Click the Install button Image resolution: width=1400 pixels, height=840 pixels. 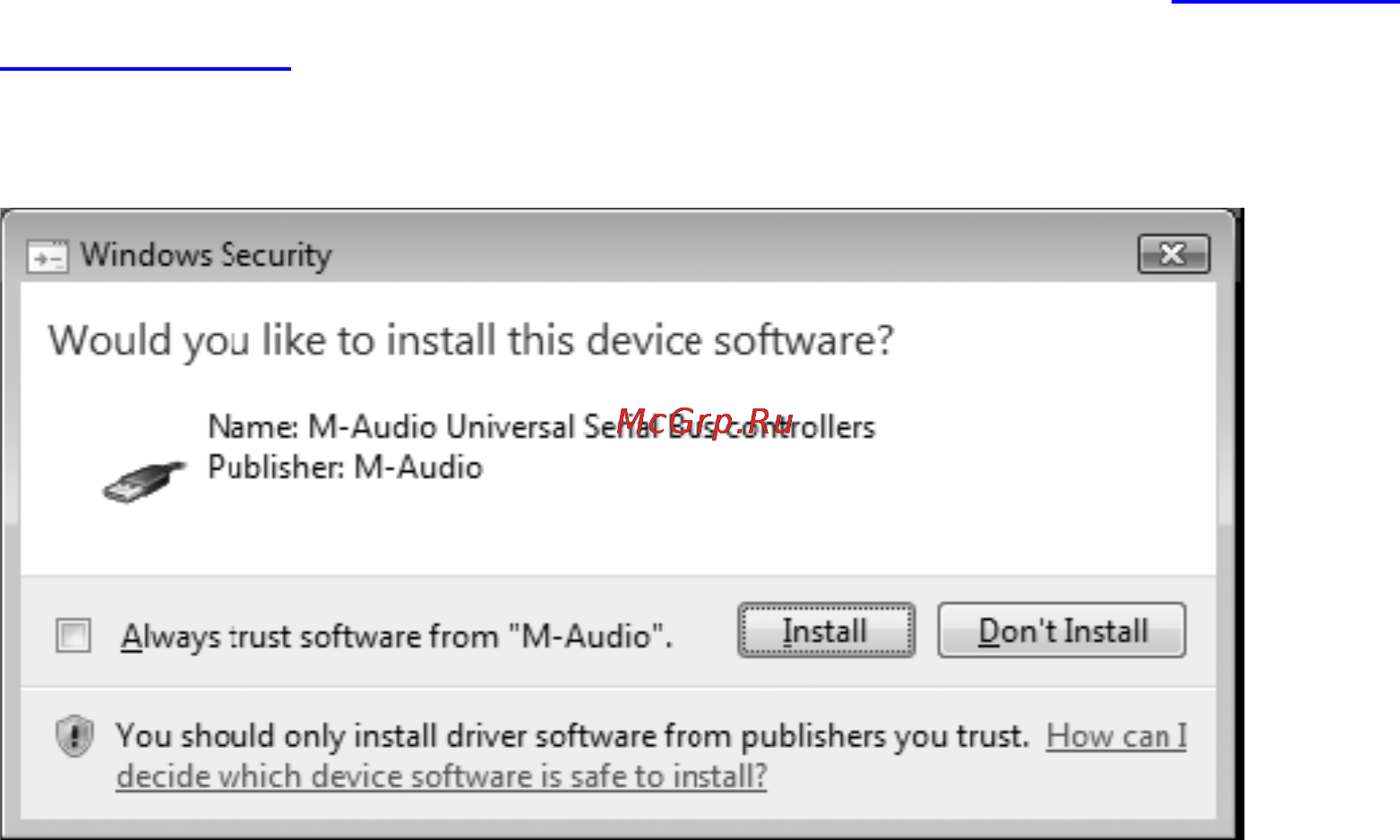826,630
